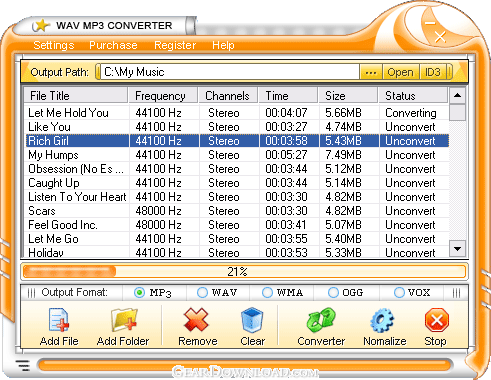
Task: Select the "Let Me Hold You" row
Action: pyautogui.click(x=237, y=113)
